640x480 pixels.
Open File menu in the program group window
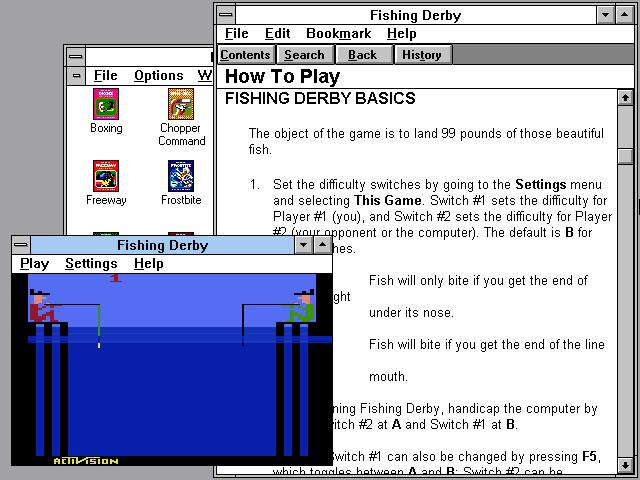106,76
